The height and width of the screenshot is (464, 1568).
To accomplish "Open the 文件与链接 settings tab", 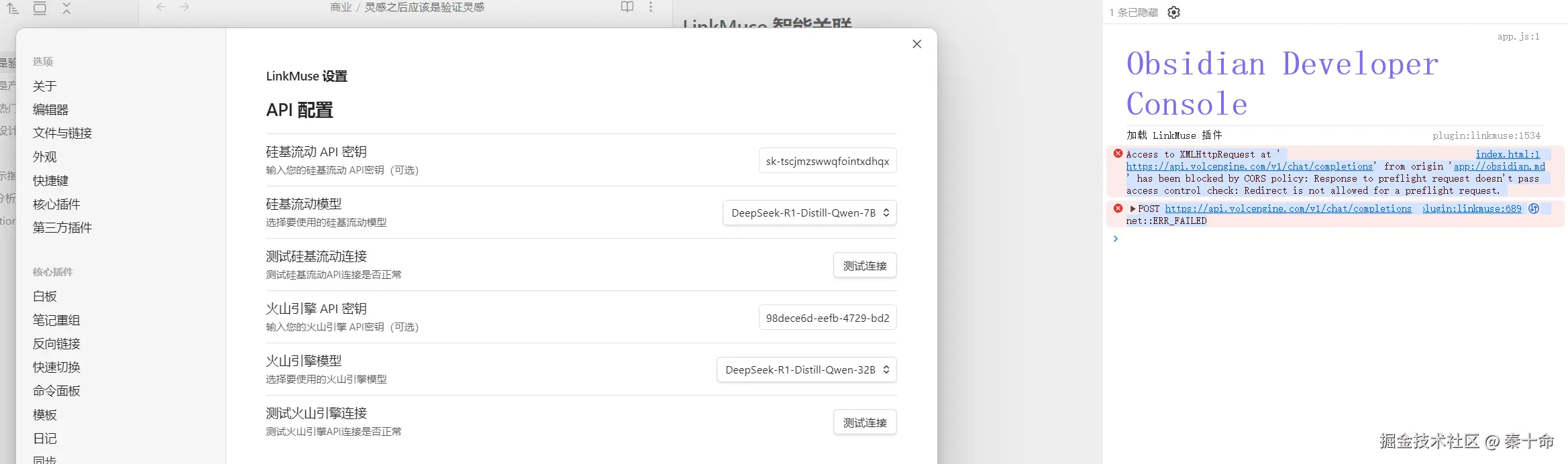I will [x=62, y=133].
